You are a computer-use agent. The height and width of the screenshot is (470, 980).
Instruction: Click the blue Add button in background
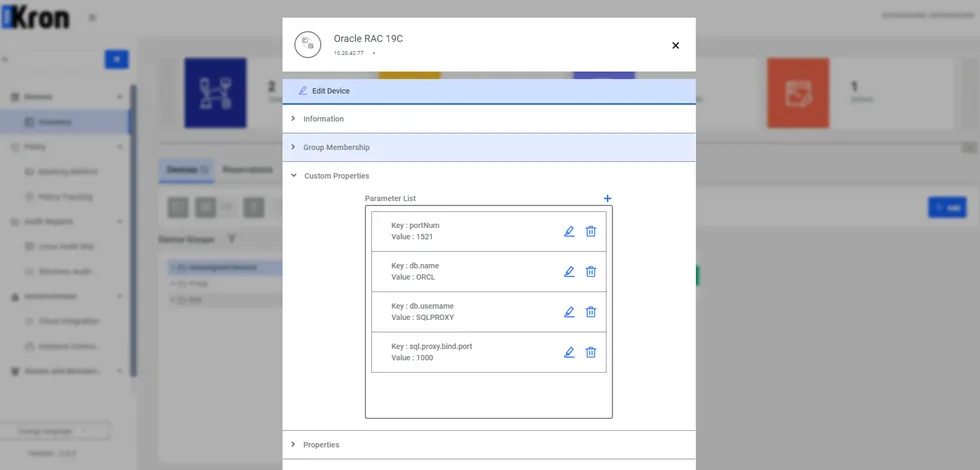947,208
